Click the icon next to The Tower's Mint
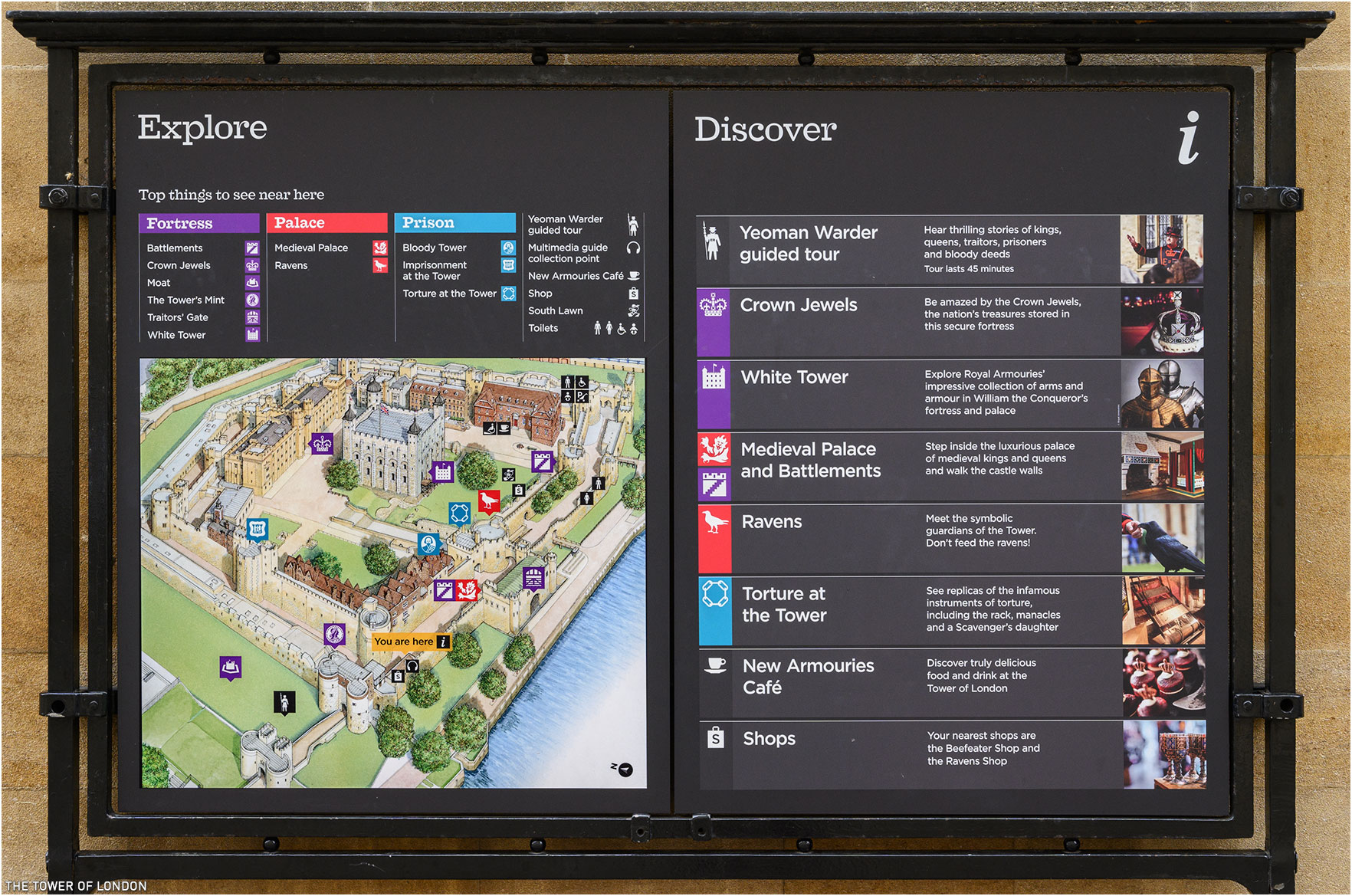Screen dimensions: 1352x896 [252, 300]
